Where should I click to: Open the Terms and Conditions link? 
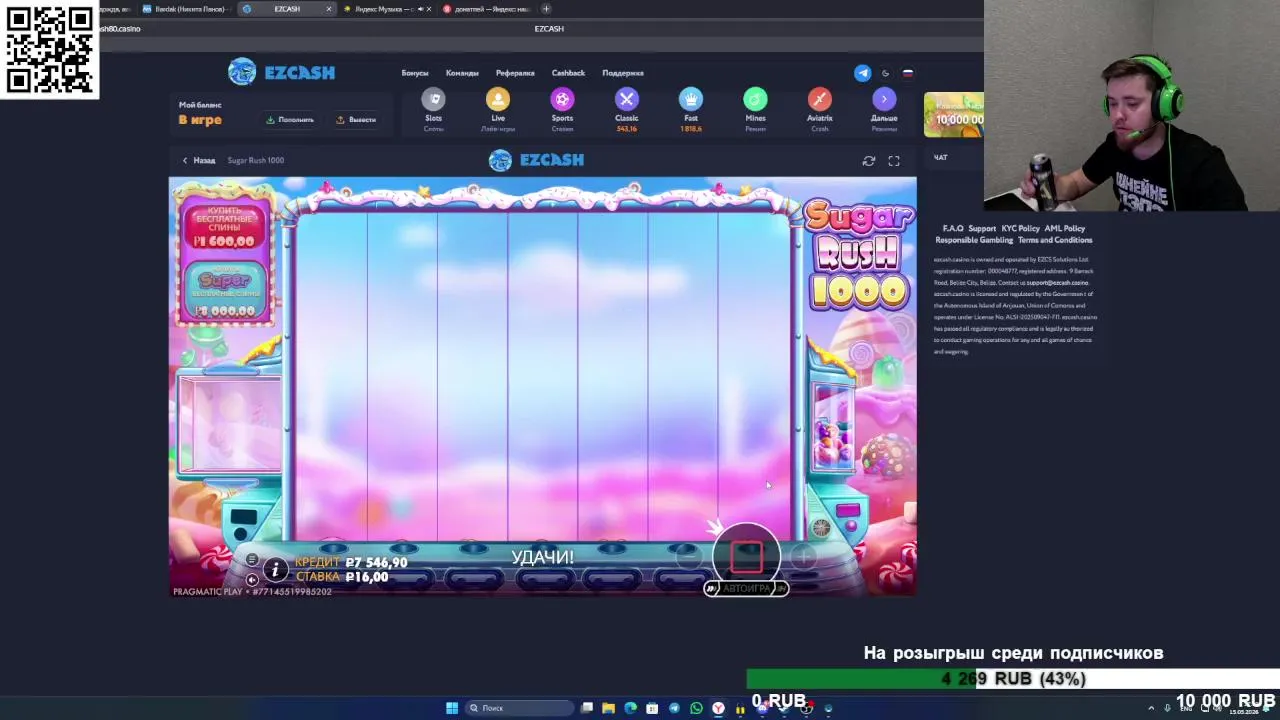point(1055,240)
